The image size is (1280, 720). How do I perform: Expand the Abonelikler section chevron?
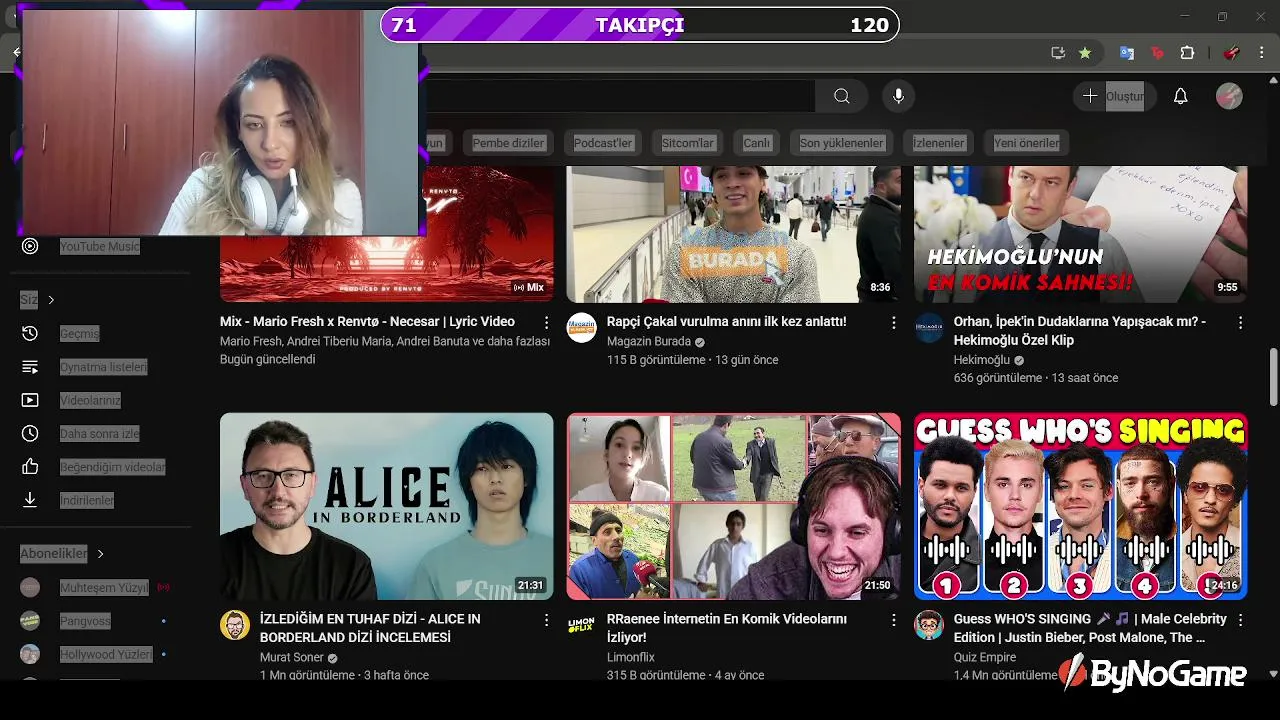pos(100,553)
